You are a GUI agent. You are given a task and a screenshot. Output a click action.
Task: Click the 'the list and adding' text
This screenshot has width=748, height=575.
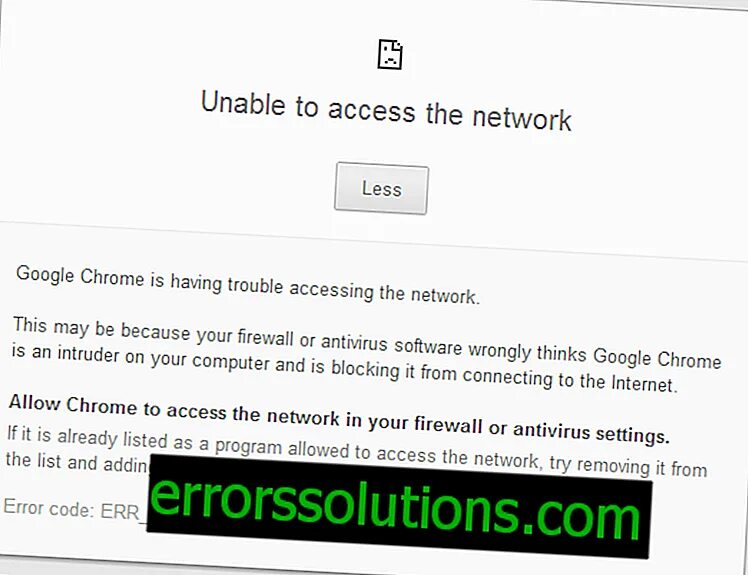(78, 462)
